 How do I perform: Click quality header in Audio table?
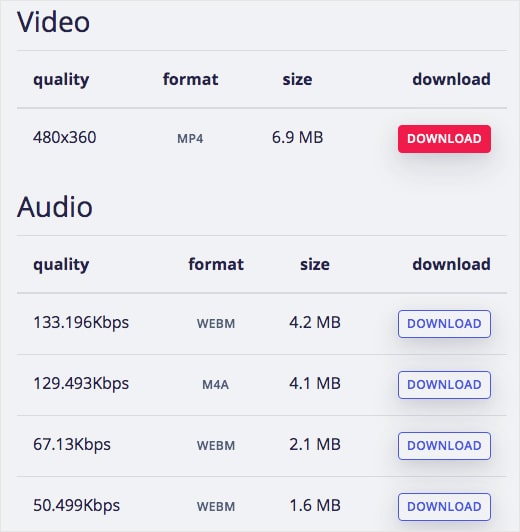[61, 265]
